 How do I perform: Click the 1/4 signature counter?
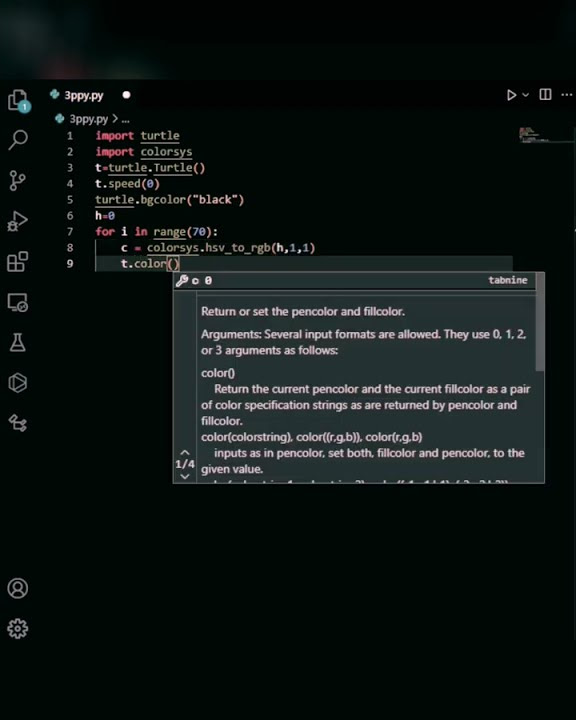point(185,464)
